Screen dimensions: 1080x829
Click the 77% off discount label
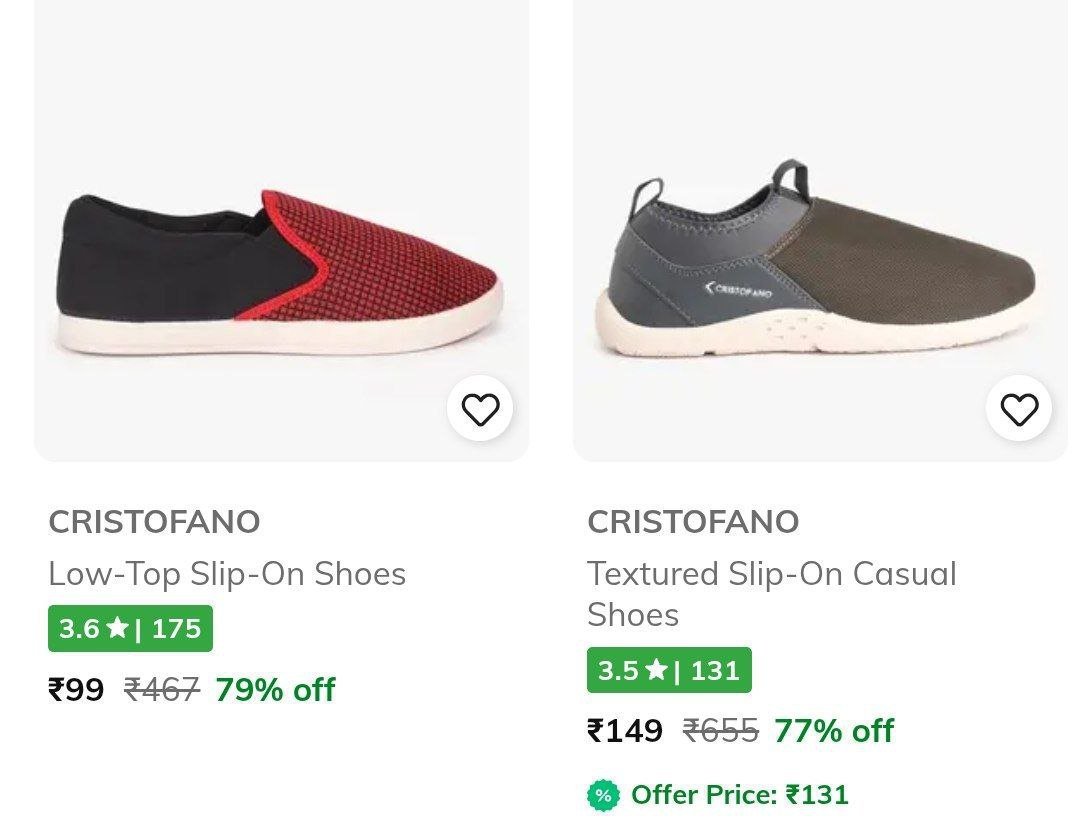[834, 731]
